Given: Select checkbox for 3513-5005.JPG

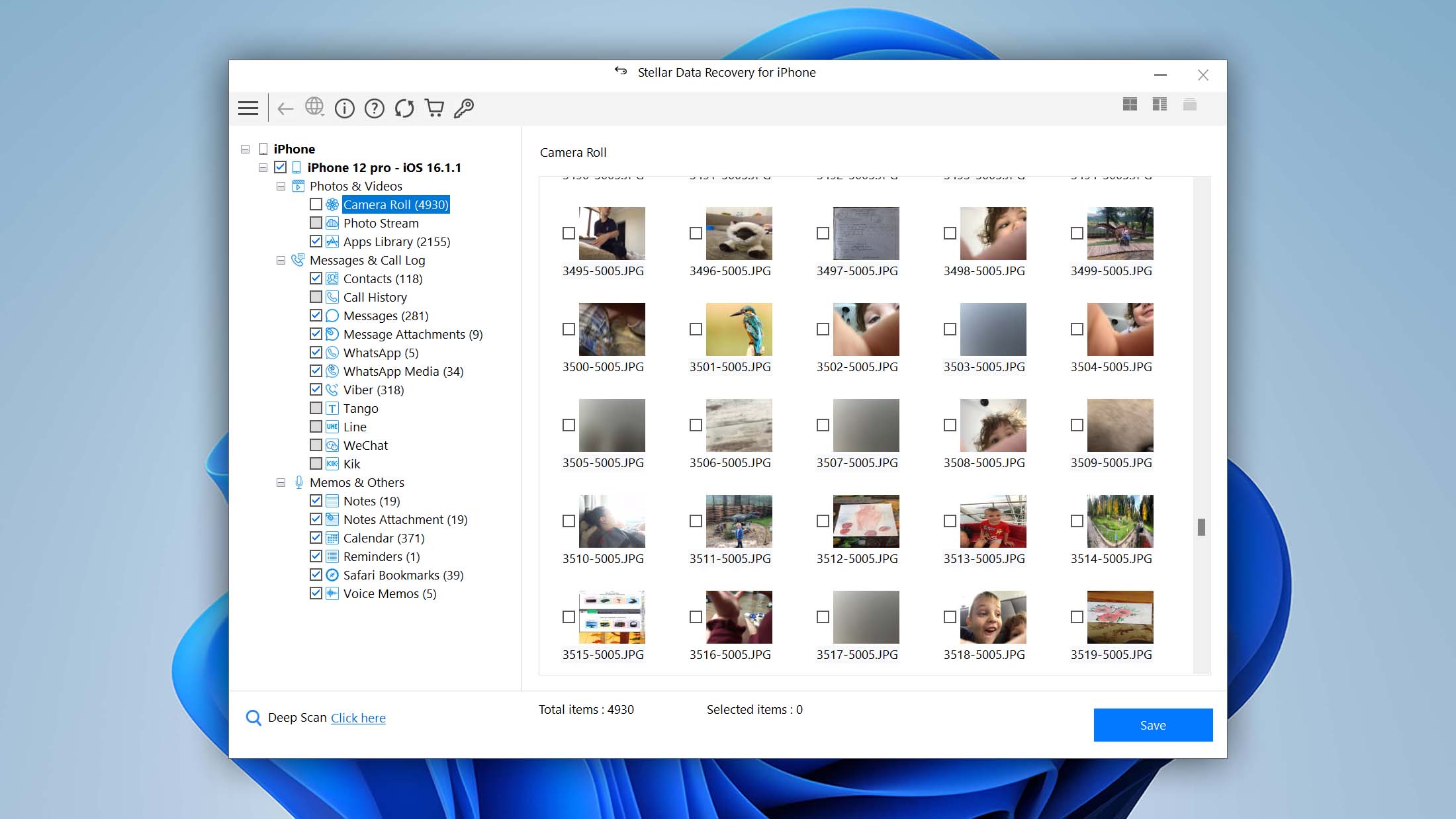Looking at the screenshot, I should tap(950, 521).
